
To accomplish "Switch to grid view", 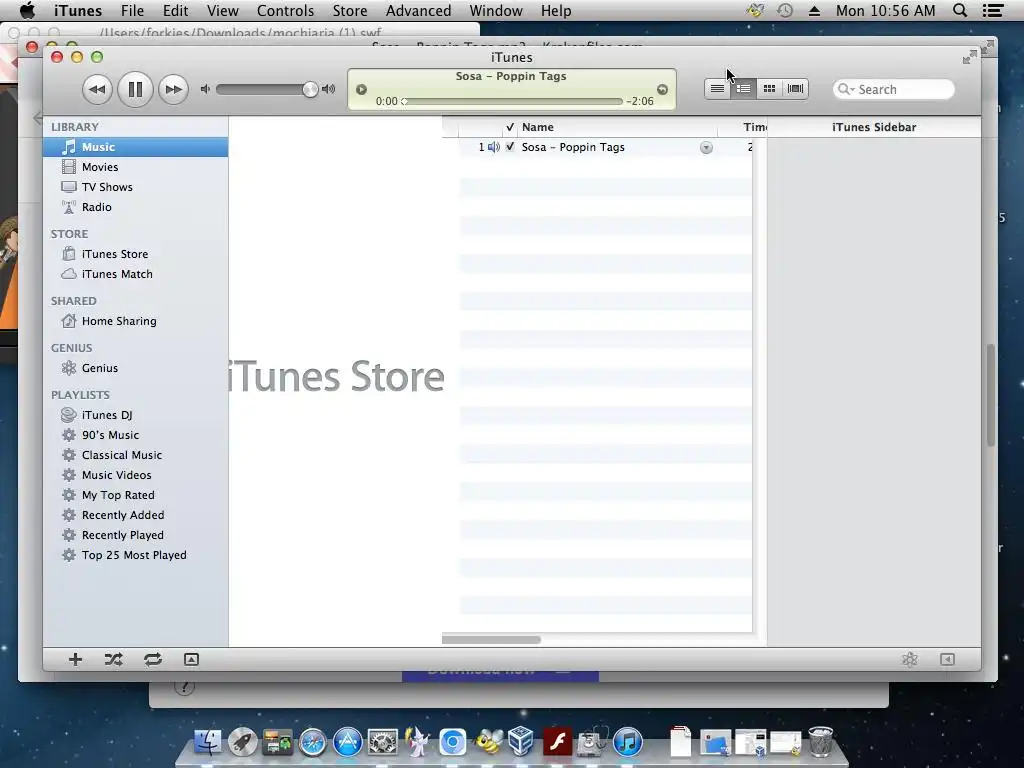I will pyautogui.click(x=769, y=89).
